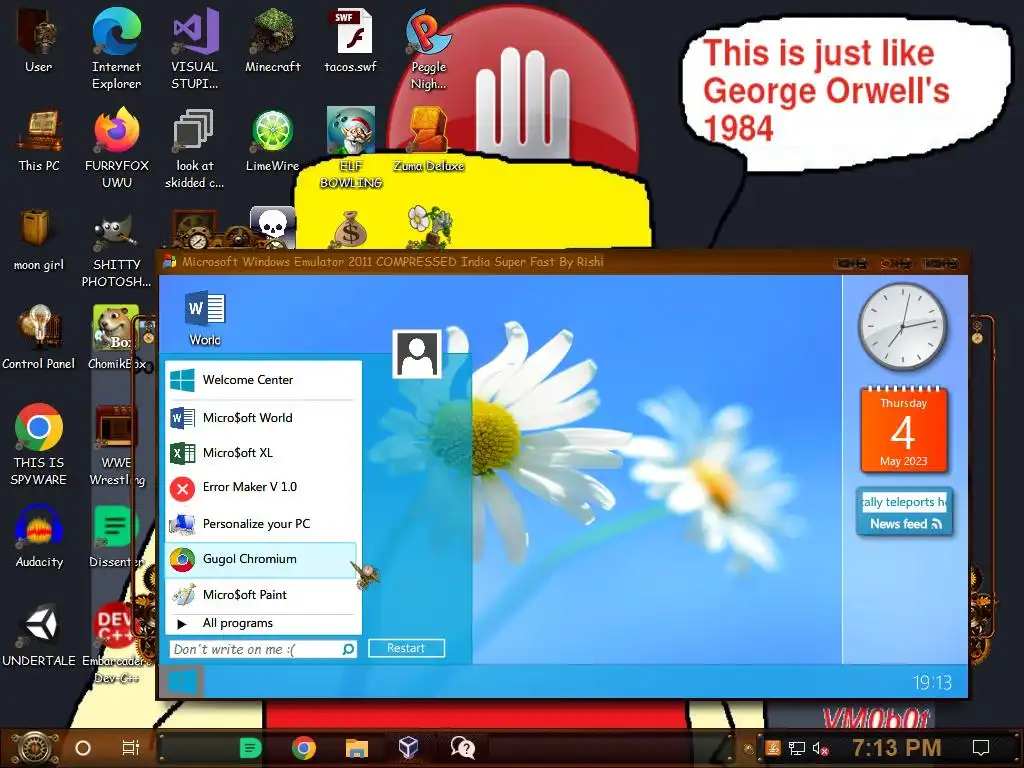Open the notification center icon
1024x768 pixels.
pyautogui.click(x=981, y=748)
